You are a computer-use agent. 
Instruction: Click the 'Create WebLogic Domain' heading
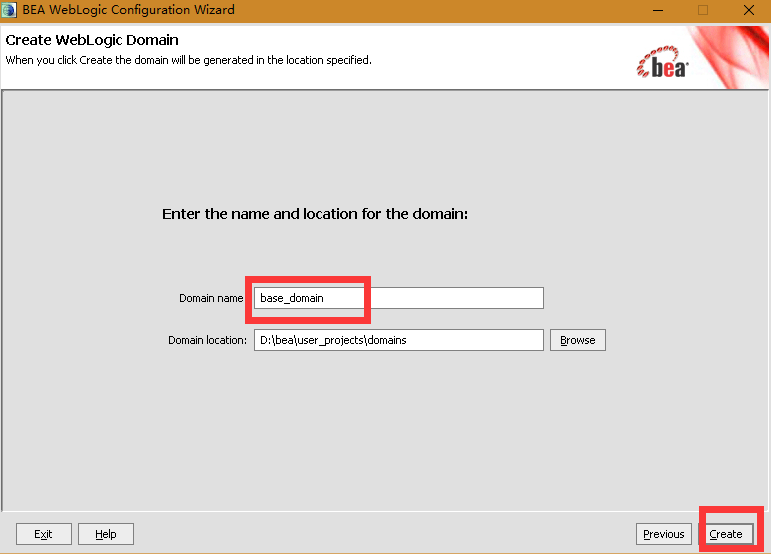point(92,40)
